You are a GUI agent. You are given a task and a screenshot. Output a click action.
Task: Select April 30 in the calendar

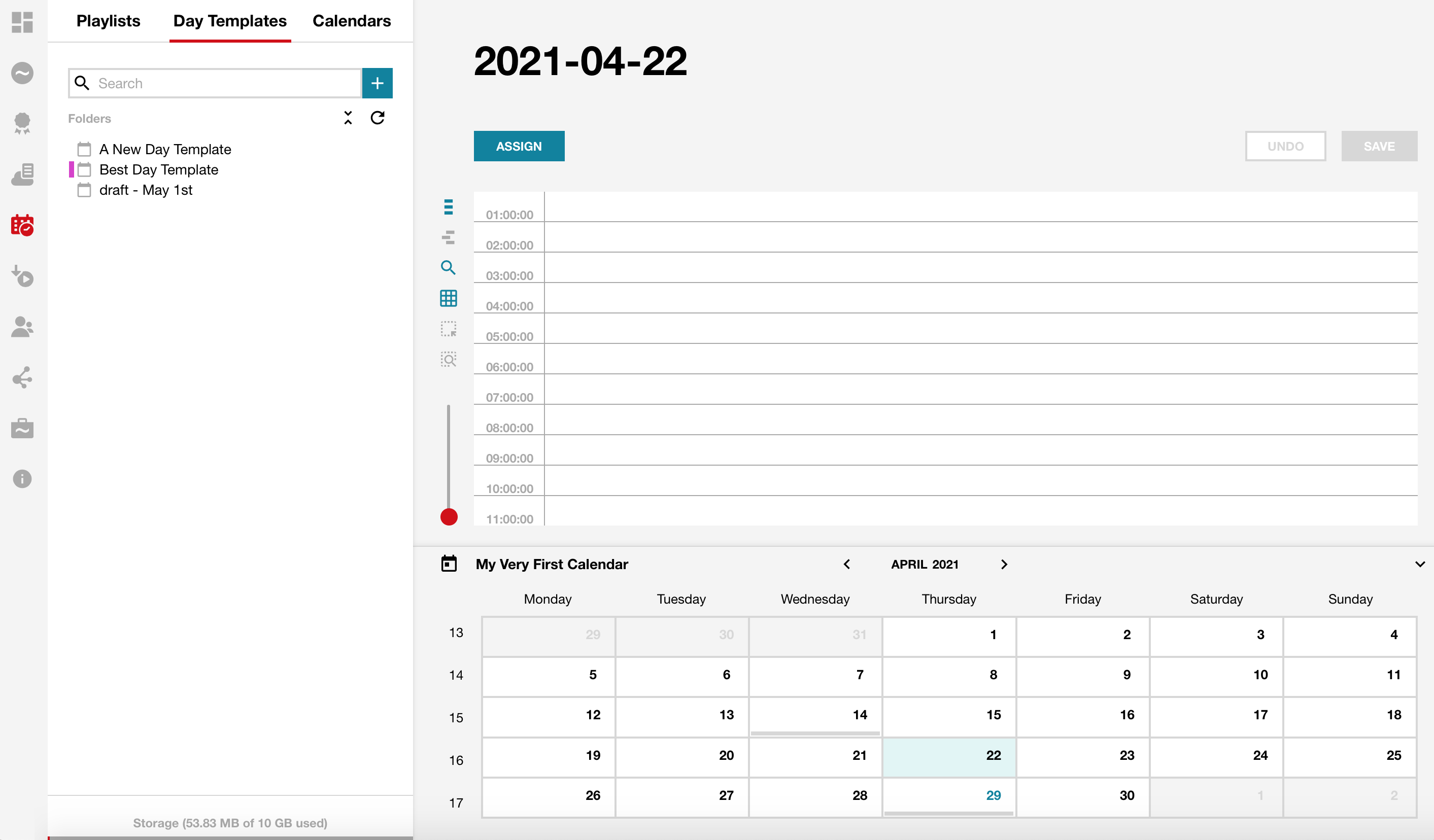[1082, 797]
